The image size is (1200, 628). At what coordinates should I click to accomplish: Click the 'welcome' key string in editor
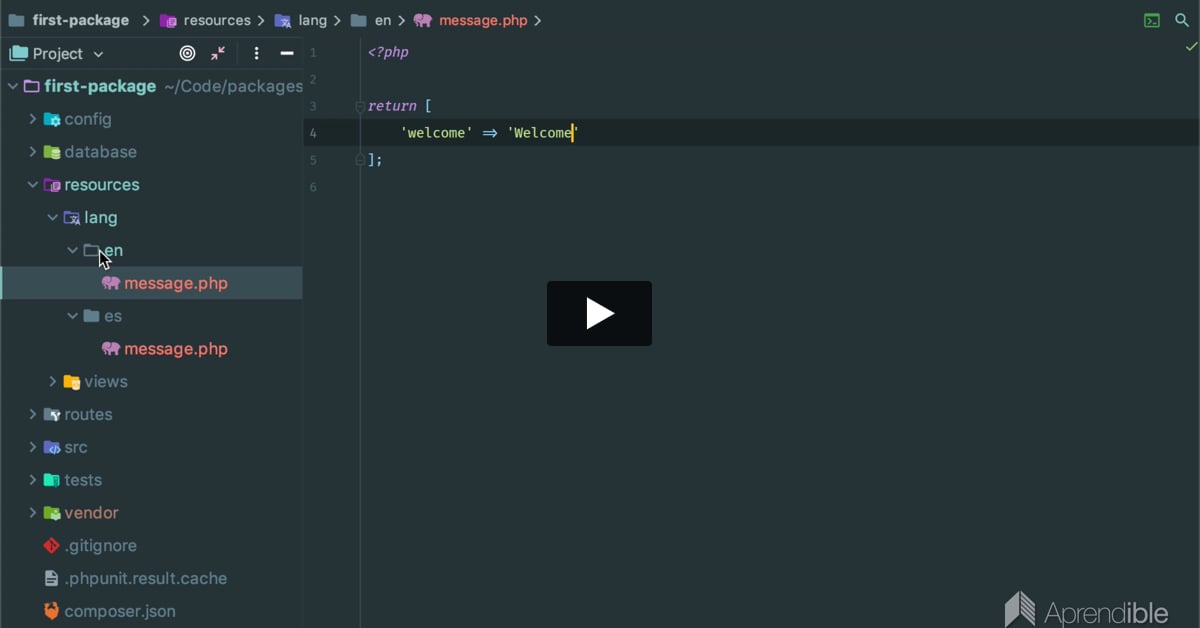(436, 133)
